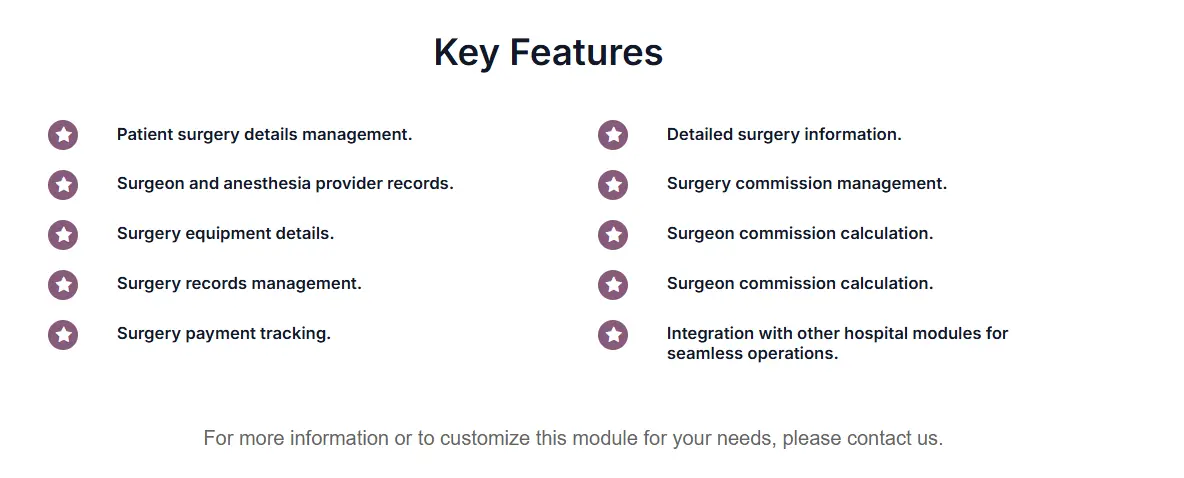Select the Surgeon and anesthesia provider records text

pos(285,184)
